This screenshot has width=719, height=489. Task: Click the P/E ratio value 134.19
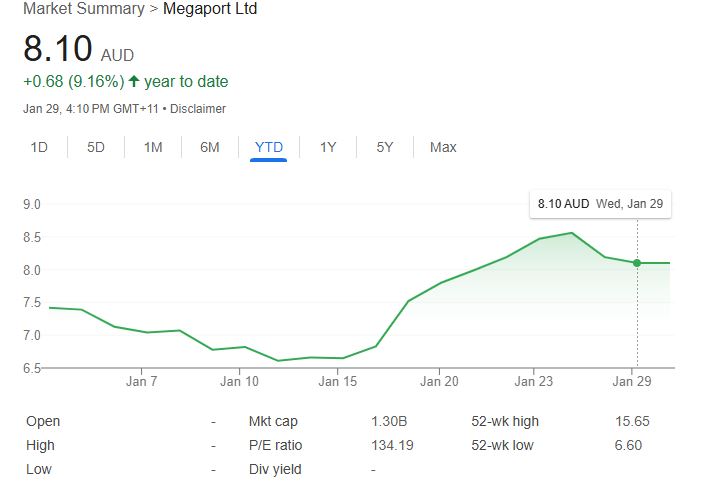[391, 445]
